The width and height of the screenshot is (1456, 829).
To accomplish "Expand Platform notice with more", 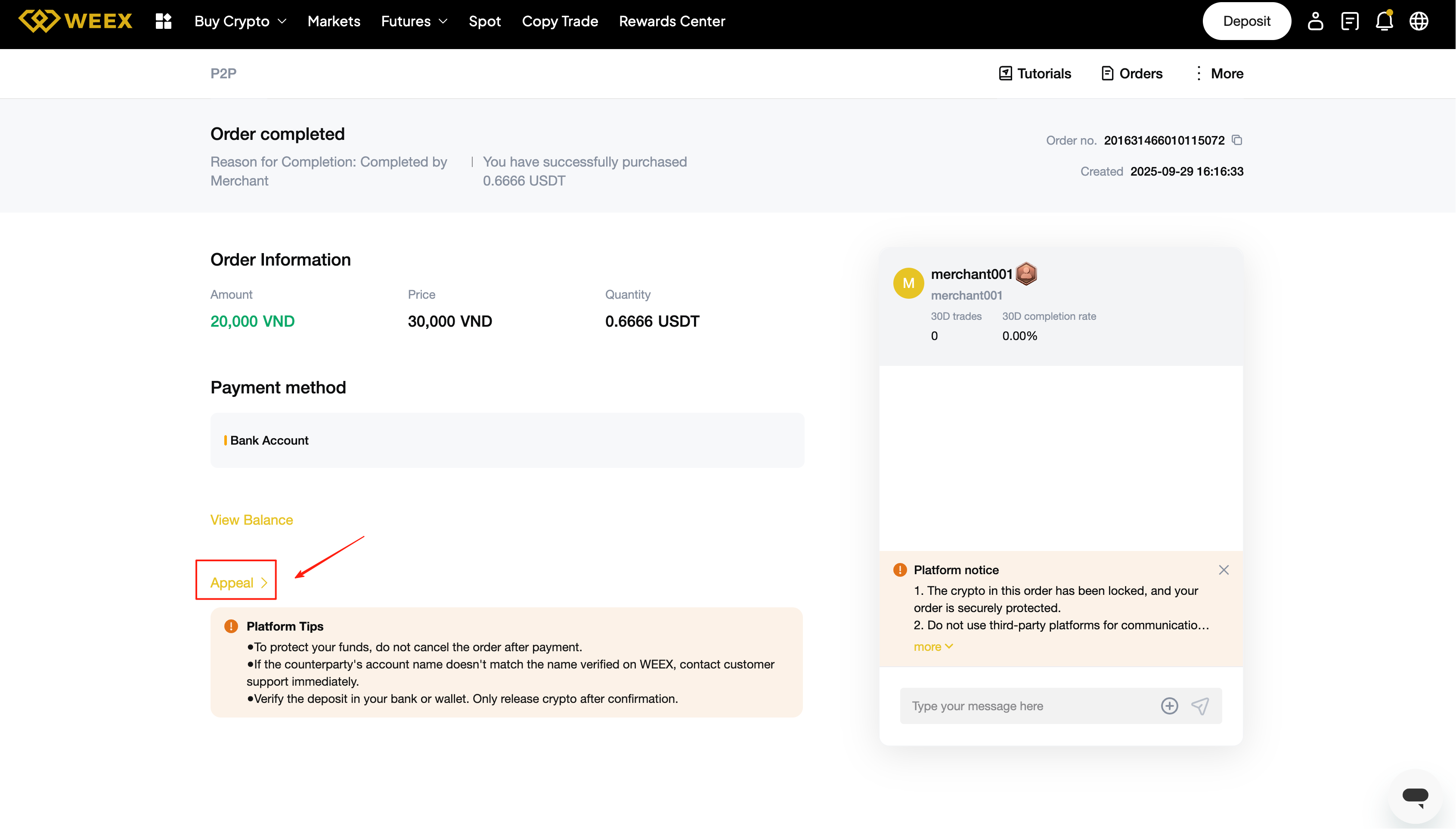I will click(932, 647).
